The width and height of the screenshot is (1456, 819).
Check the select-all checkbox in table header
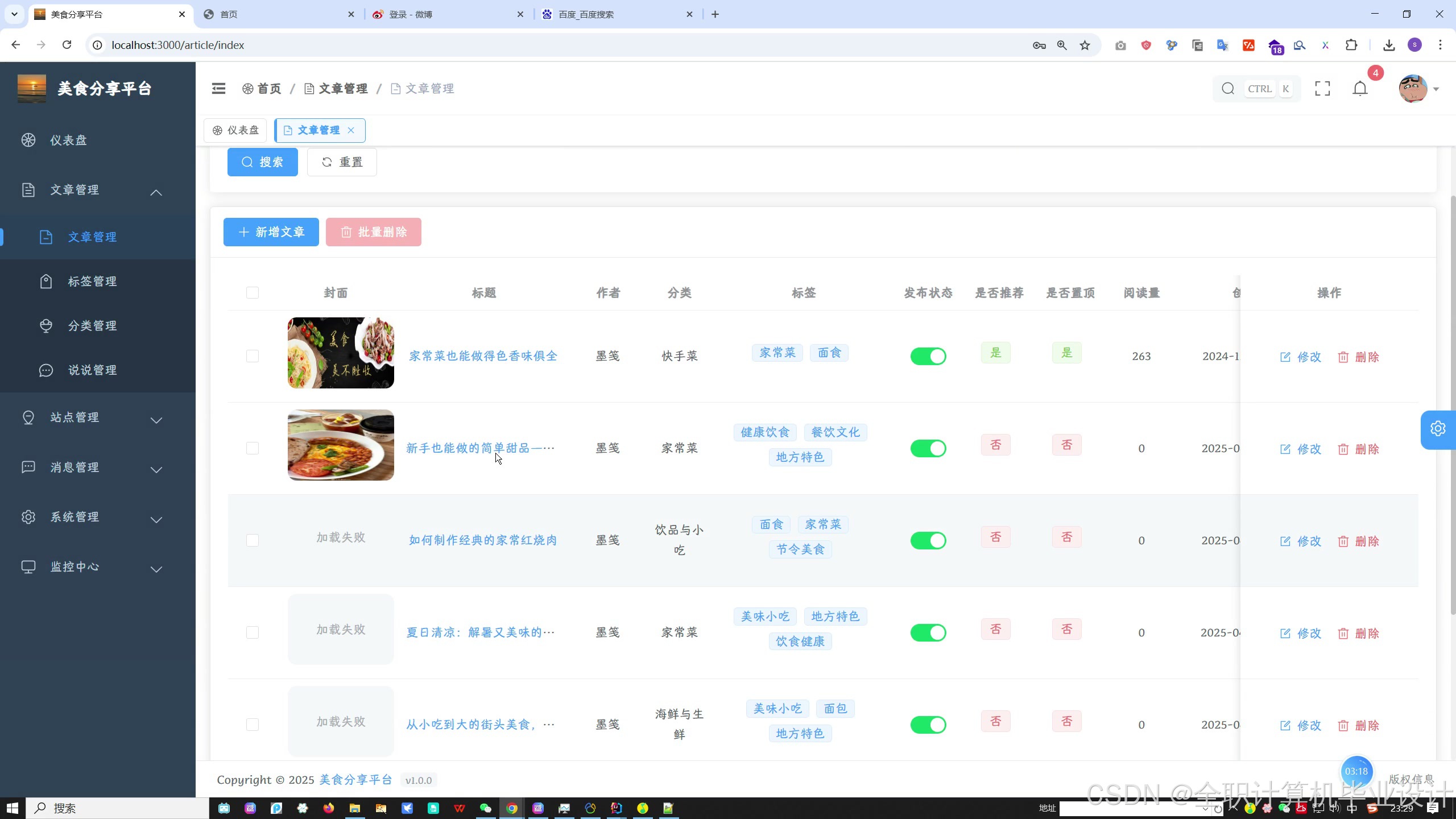coord(253,293)
